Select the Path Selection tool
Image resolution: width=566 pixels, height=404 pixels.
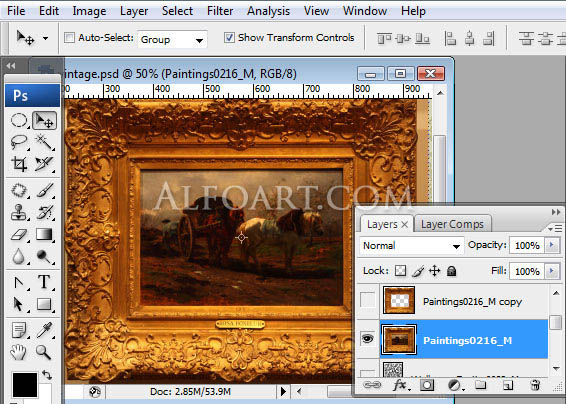pyautogui.click(x=19, y=304)
